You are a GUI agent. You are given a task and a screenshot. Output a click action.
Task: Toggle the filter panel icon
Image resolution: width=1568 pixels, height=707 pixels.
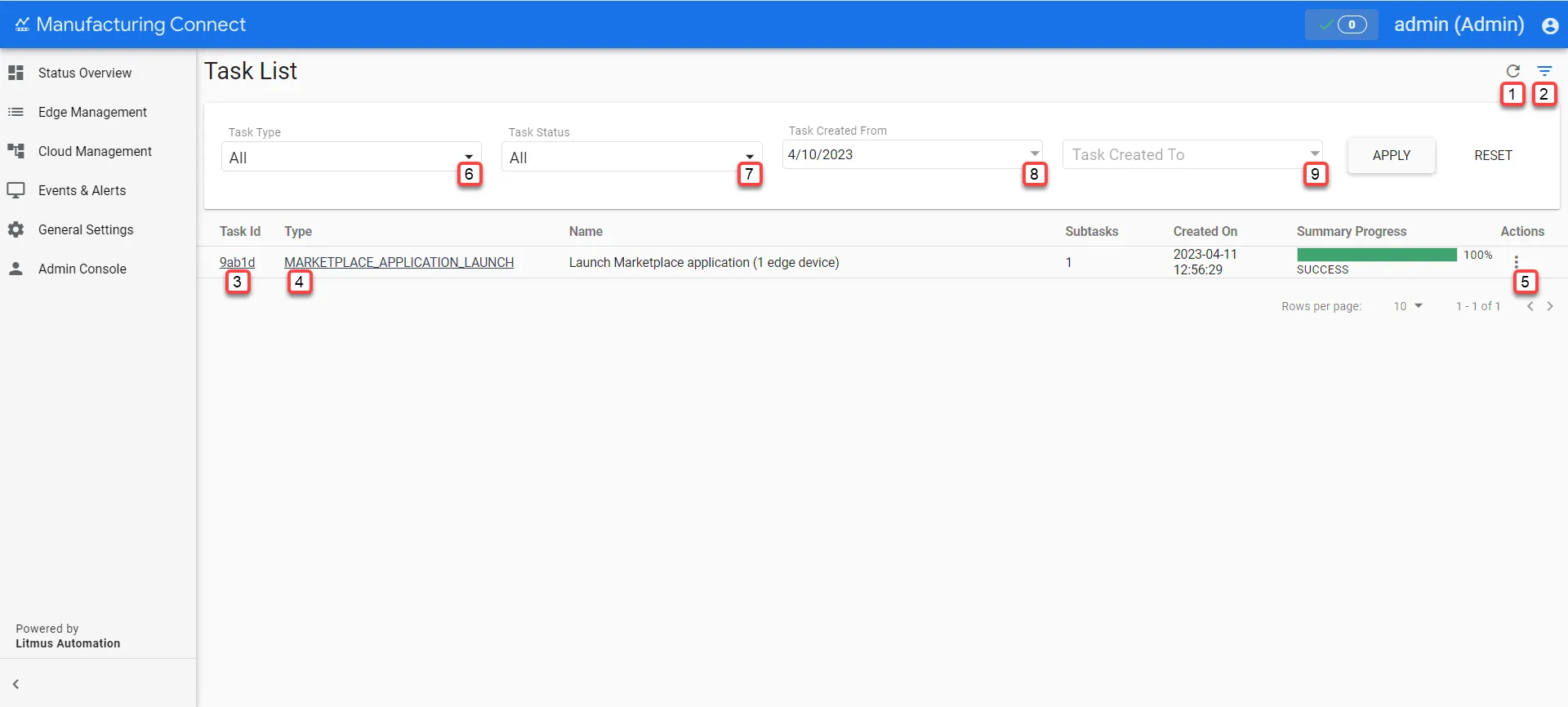point(1544,71)
